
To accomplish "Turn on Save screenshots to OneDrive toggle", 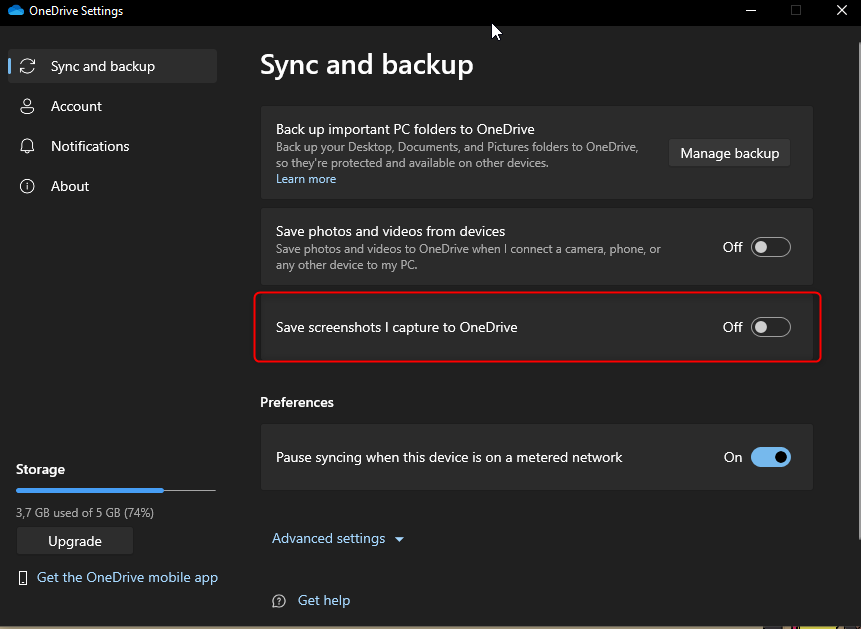I will click(771, 327).
